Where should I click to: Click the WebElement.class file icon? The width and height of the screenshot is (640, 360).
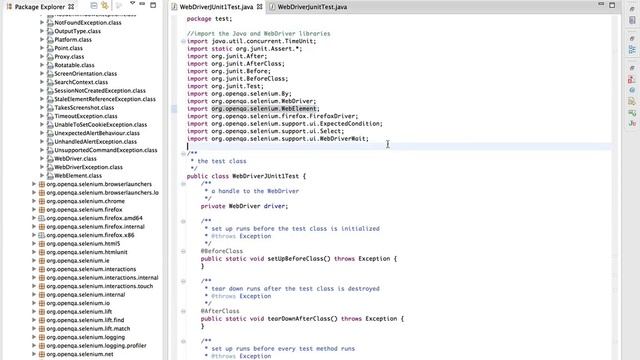click(50, 176)
